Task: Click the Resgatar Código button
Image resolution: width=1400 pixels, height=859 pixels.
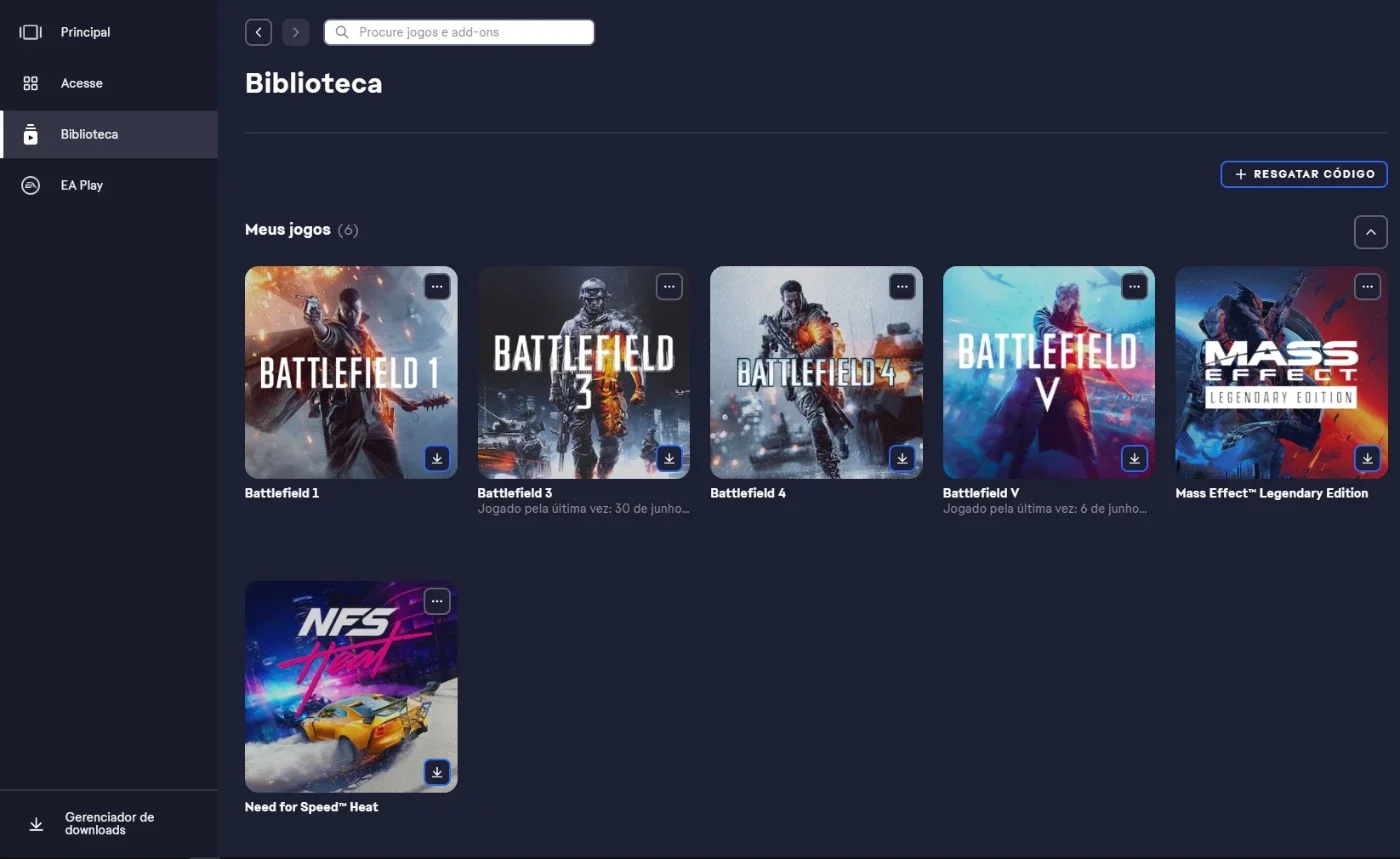Action: [1304, 174]
